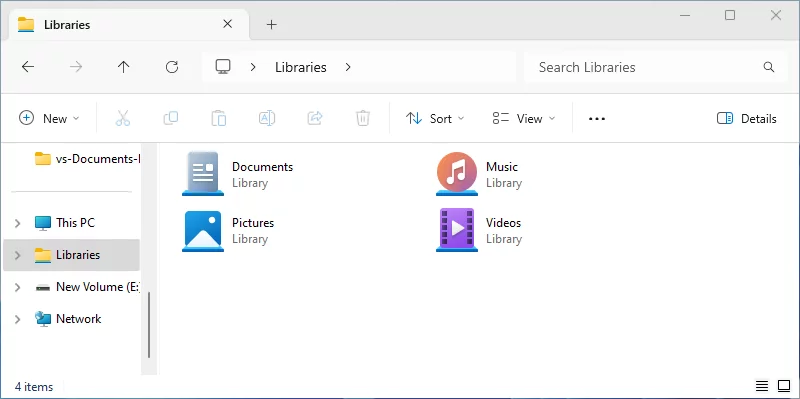
Task: Close the Libraries tab
Action: 228,24
